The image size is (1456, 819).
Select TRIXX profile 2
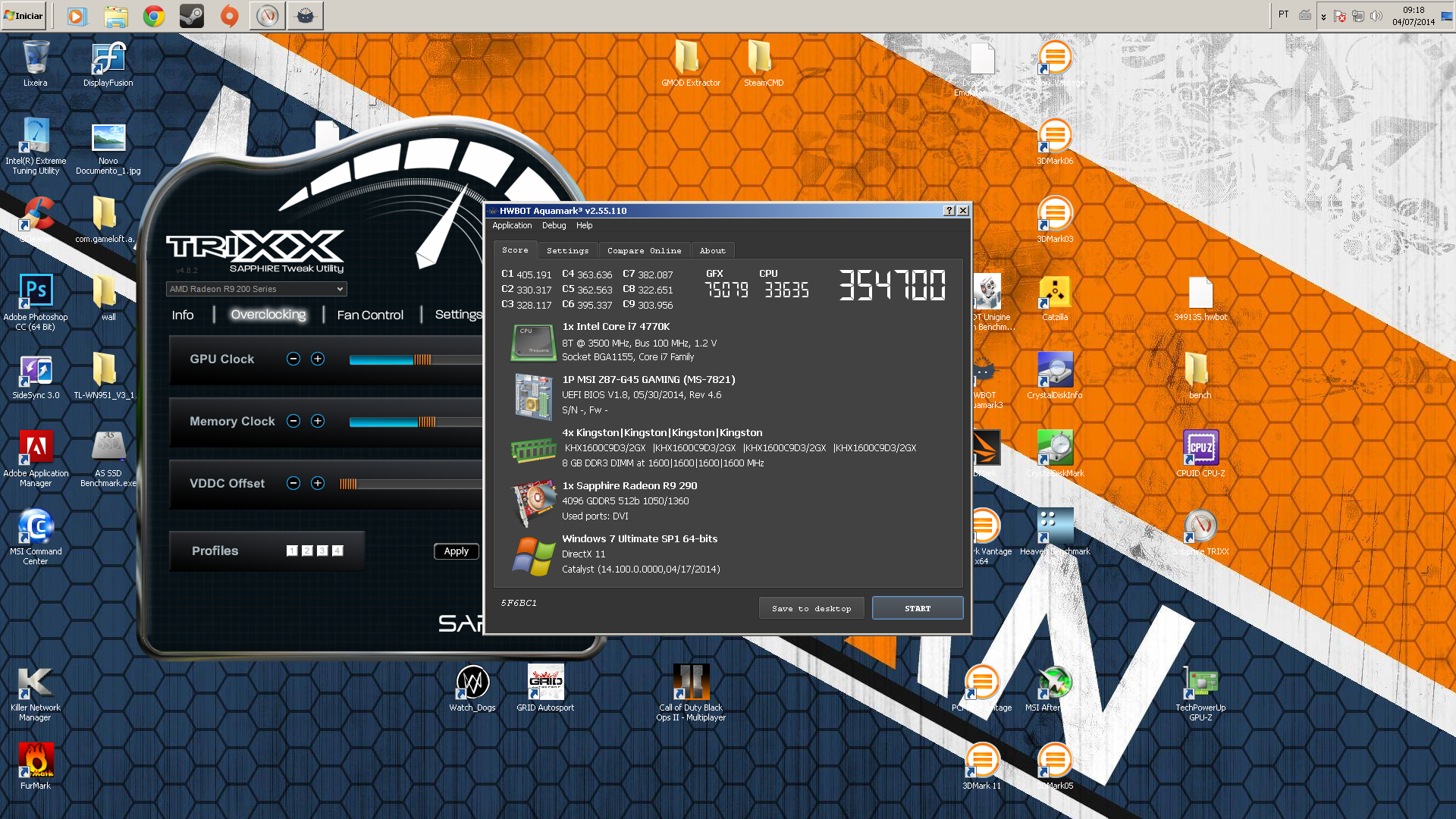pos(307,551)
